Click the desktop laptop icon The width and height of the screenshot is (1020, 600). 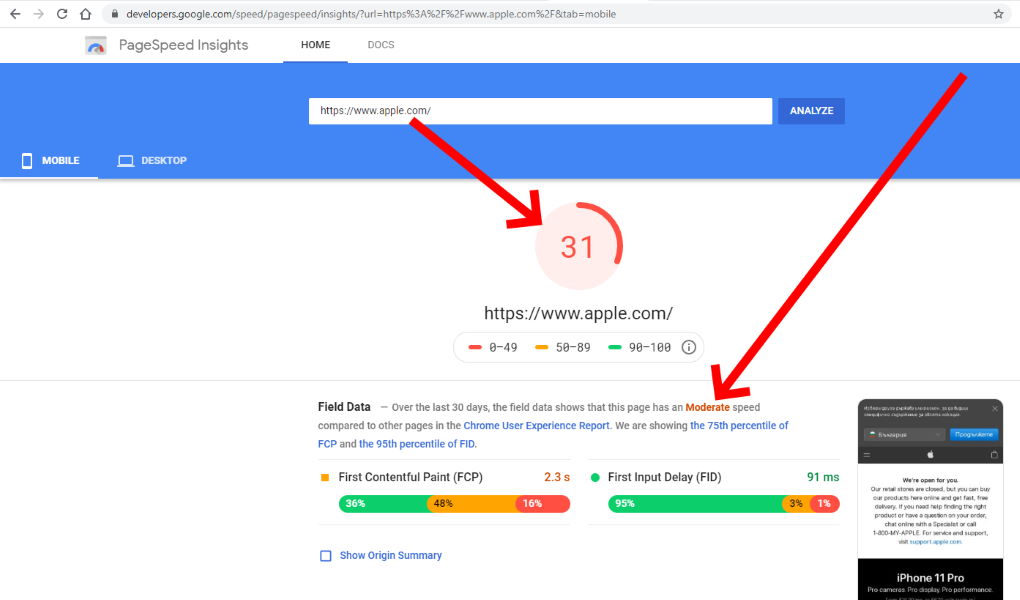[x=126, y=161]
